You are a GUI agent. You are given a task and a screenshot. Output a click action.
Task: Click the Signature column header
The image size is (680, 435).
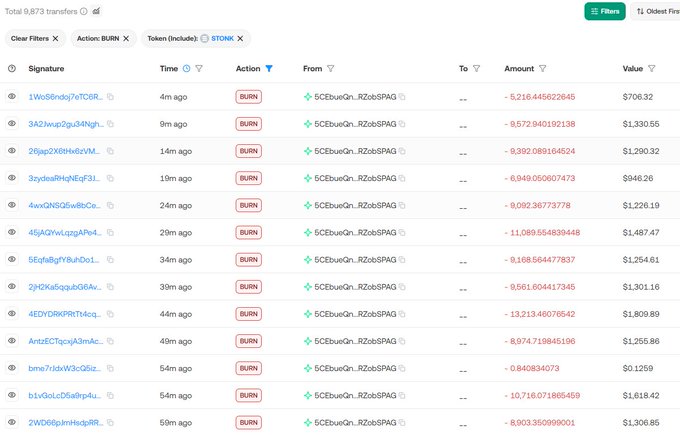click(46, 69)
